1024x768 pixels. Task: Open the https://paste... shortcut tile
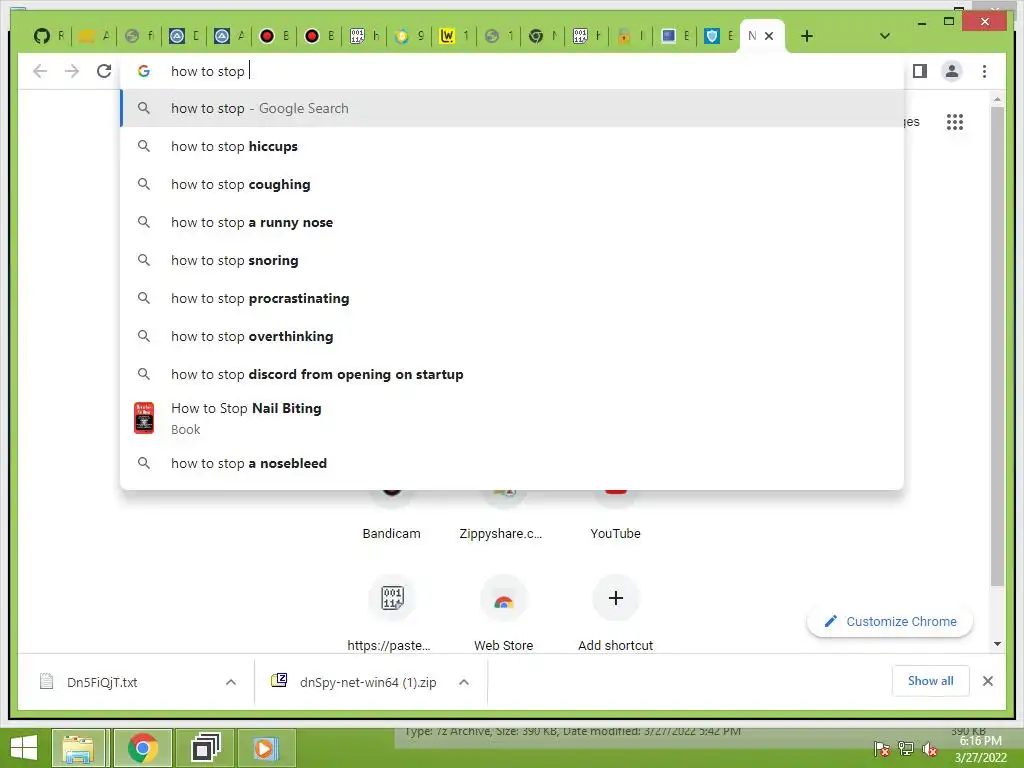(391, 614)
